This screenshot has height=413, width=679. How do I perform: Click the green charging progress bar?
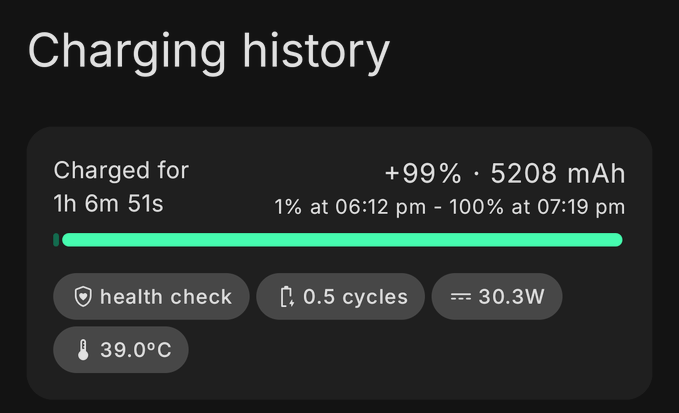[x=342, y=240]
